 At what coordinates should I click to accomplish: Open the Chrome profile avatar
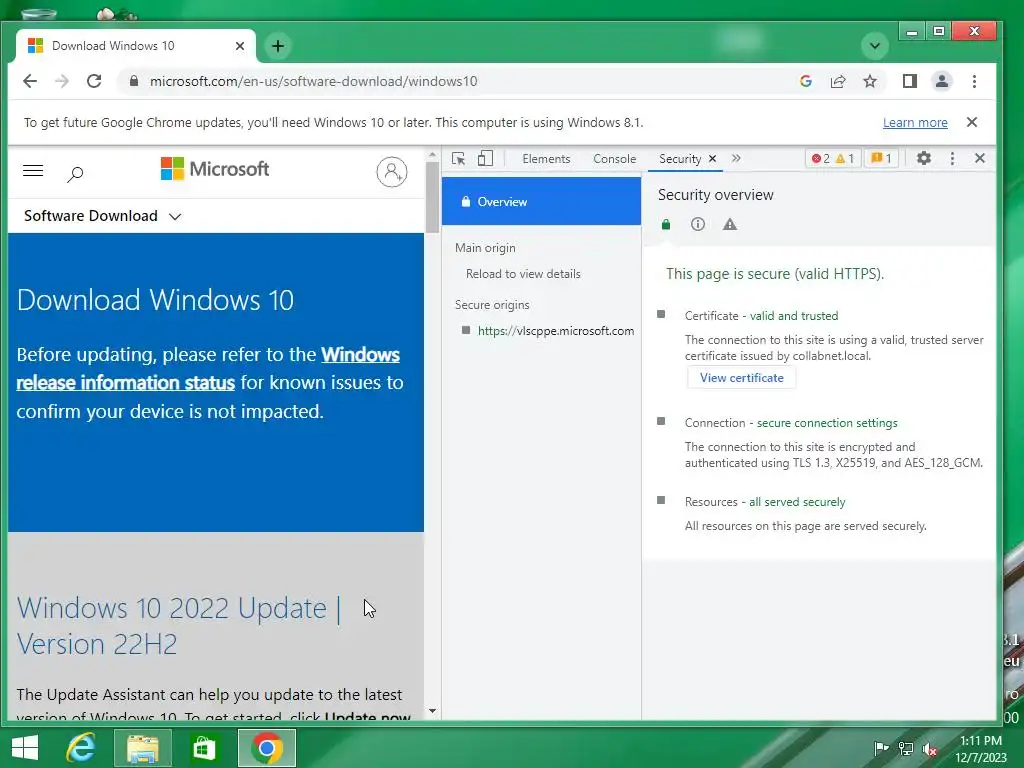[942, 81]
